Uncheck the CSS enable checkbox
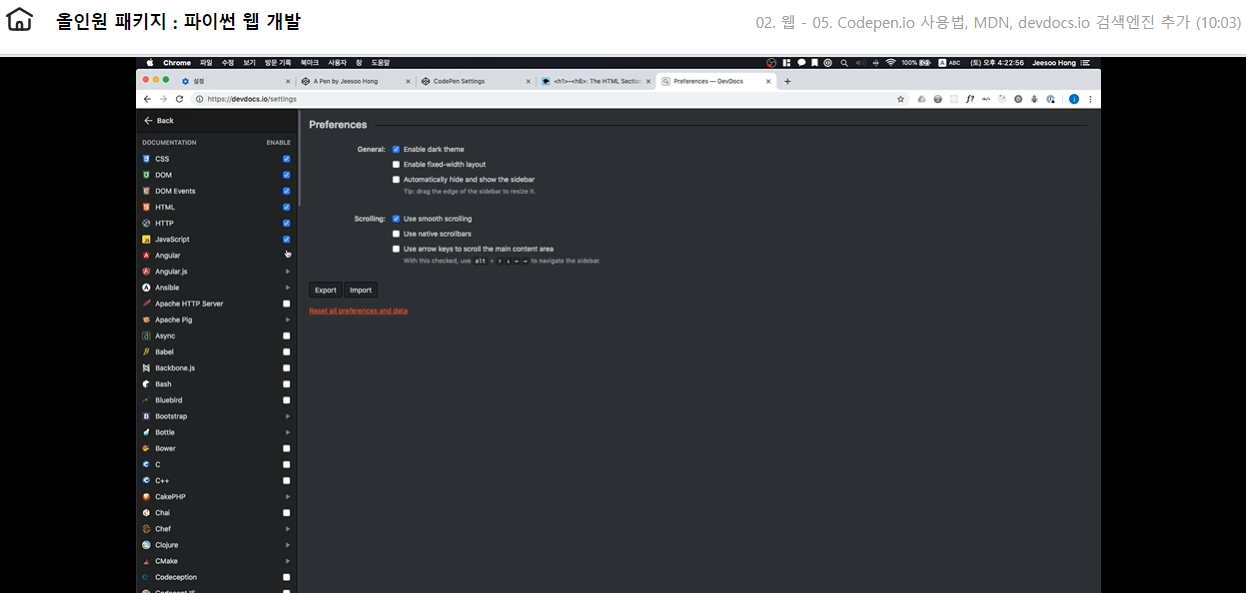 (287, 159)
